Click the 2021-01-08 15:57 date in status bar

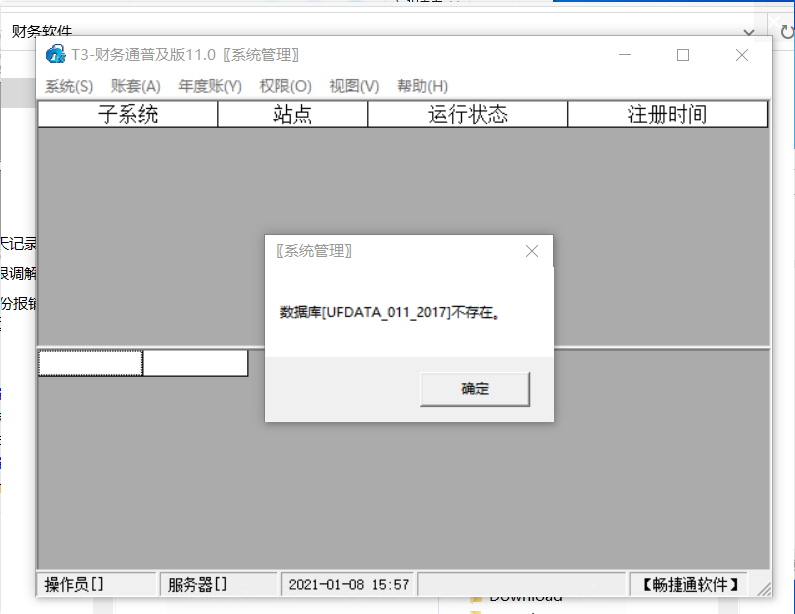348,585
